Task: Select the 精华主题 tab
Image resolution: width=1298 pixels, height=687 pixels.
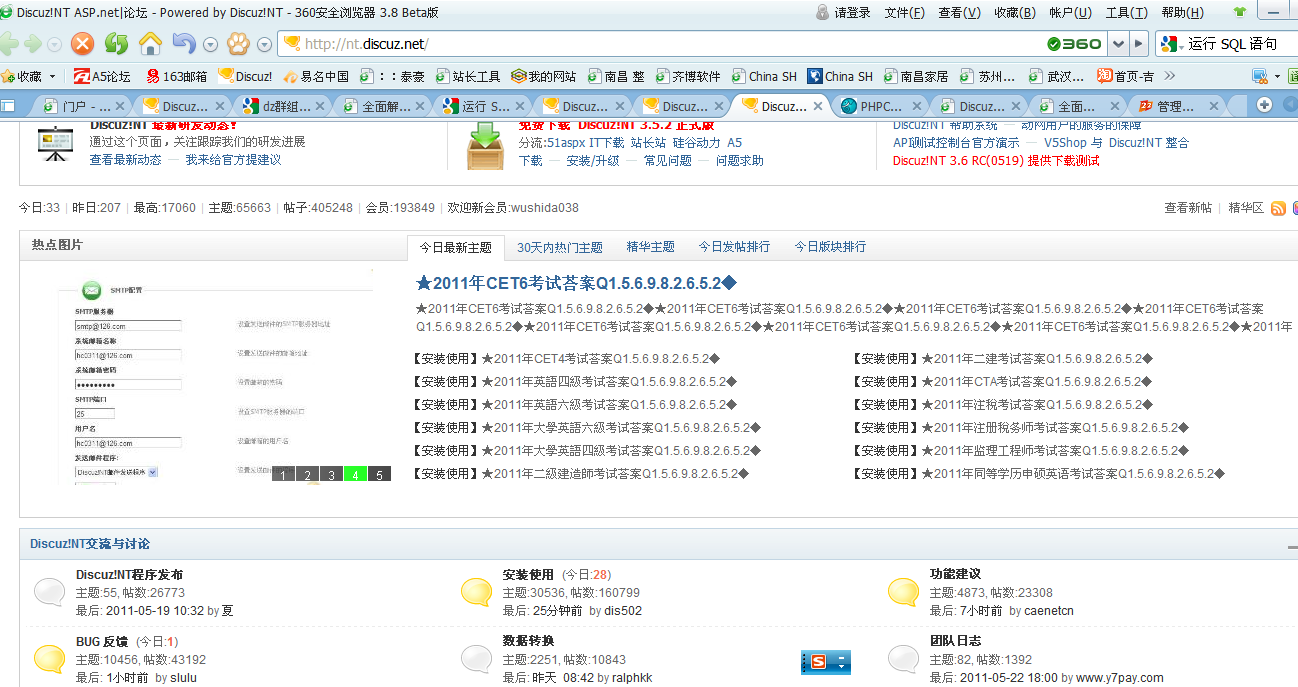Action: [651, 247]
